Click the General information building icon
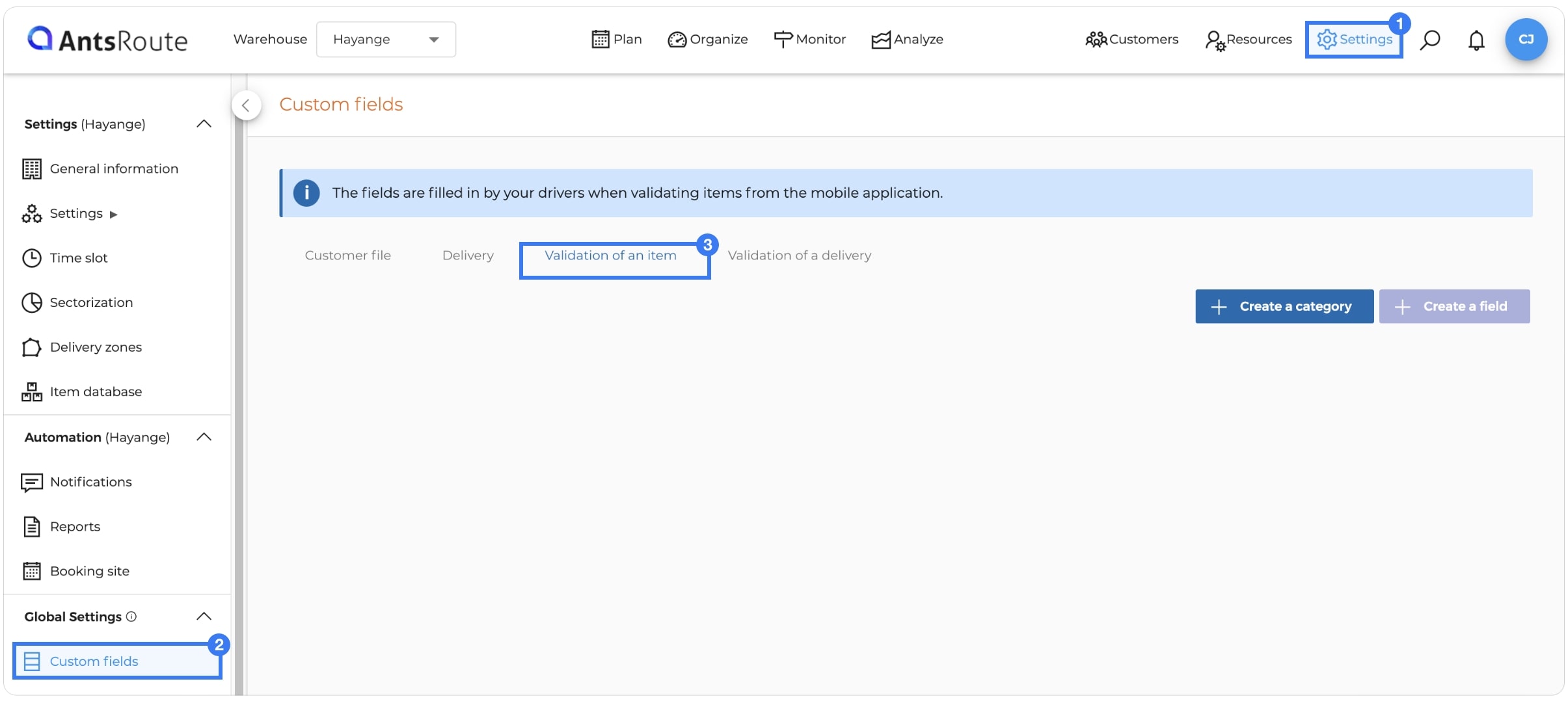The image size is (1568, 703). pos(31,169)
